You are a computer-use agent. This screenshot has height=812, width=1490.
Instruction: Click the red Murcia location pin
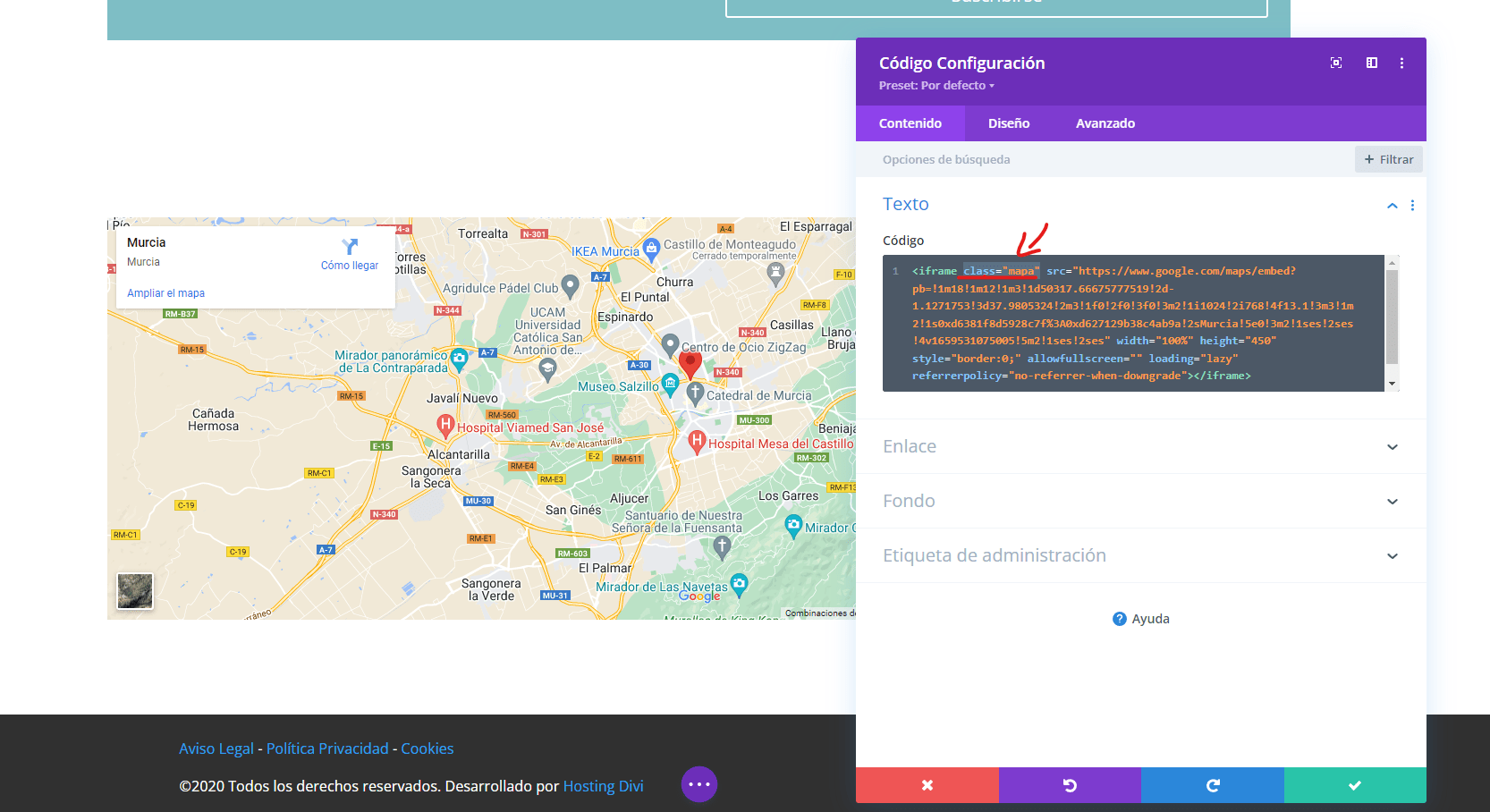point(690,364)
